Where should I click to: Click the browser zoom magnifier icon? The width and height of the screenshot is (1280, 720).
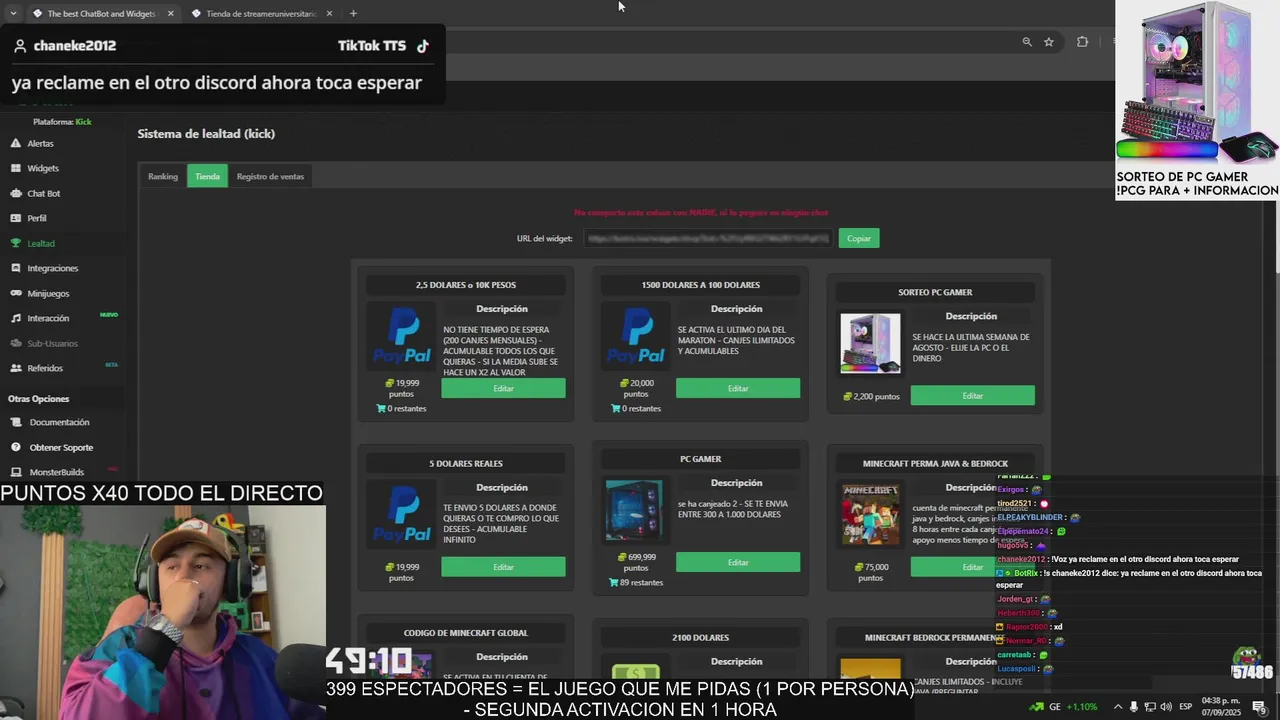tap(1027, 42)
